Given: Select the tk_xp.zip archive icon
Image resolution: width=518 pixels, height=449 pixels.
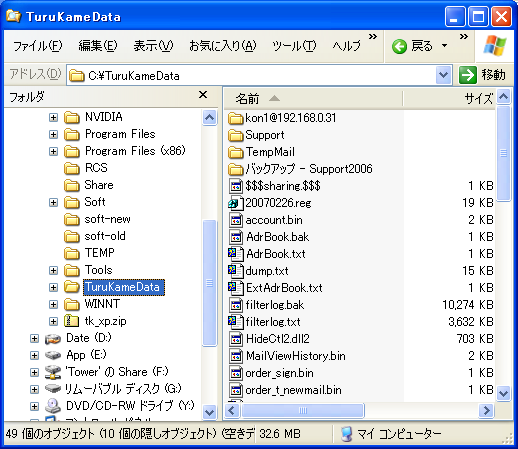Looking at the screenshot, I should pos(71,321).
